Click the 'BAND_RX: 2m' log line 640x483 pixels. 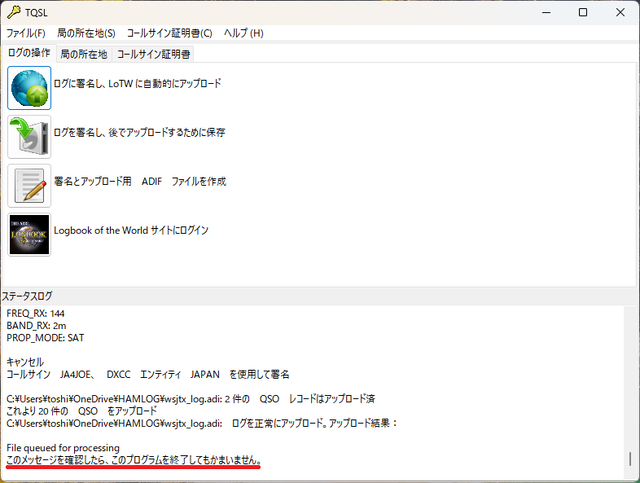tap(36, 326)
